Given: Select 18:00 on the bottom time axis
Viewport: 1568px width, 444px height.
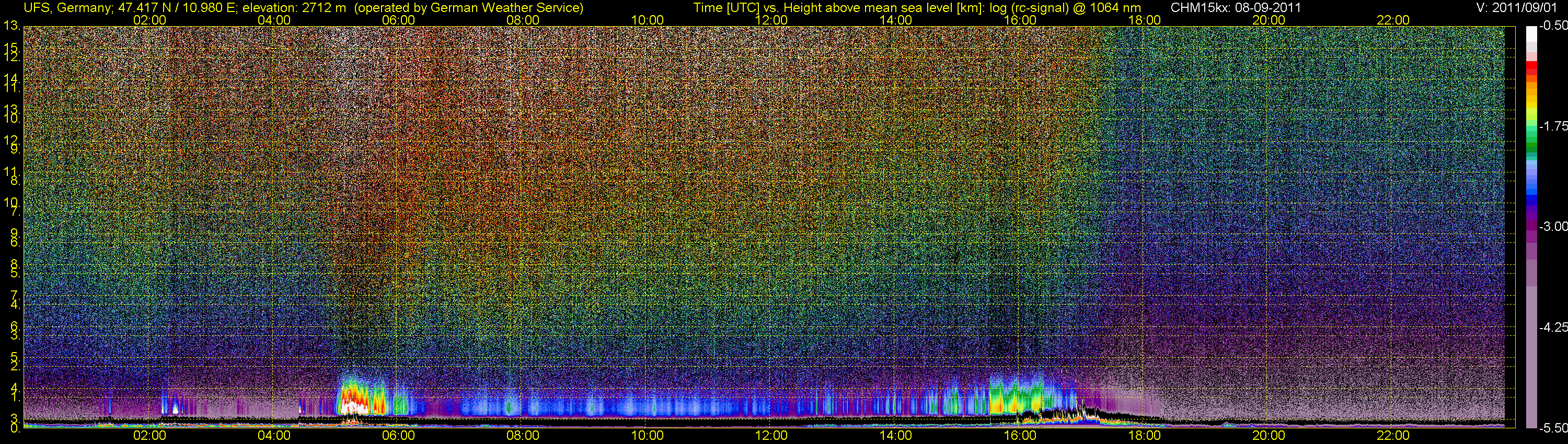Looking at the screenshot, I should click(1144, 436).
